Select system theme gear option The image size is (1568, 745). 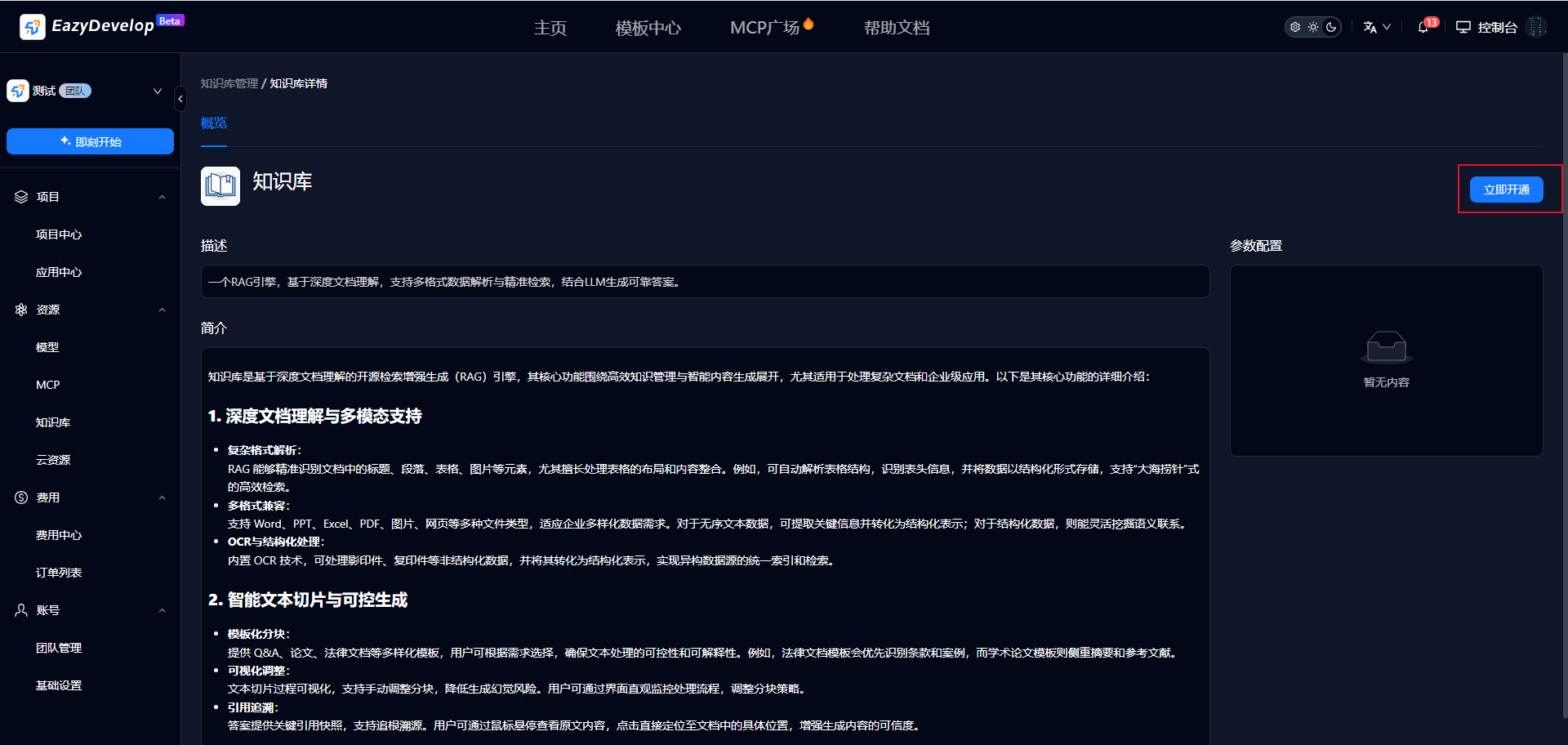pyautogui.click(x=1295, y=27)
